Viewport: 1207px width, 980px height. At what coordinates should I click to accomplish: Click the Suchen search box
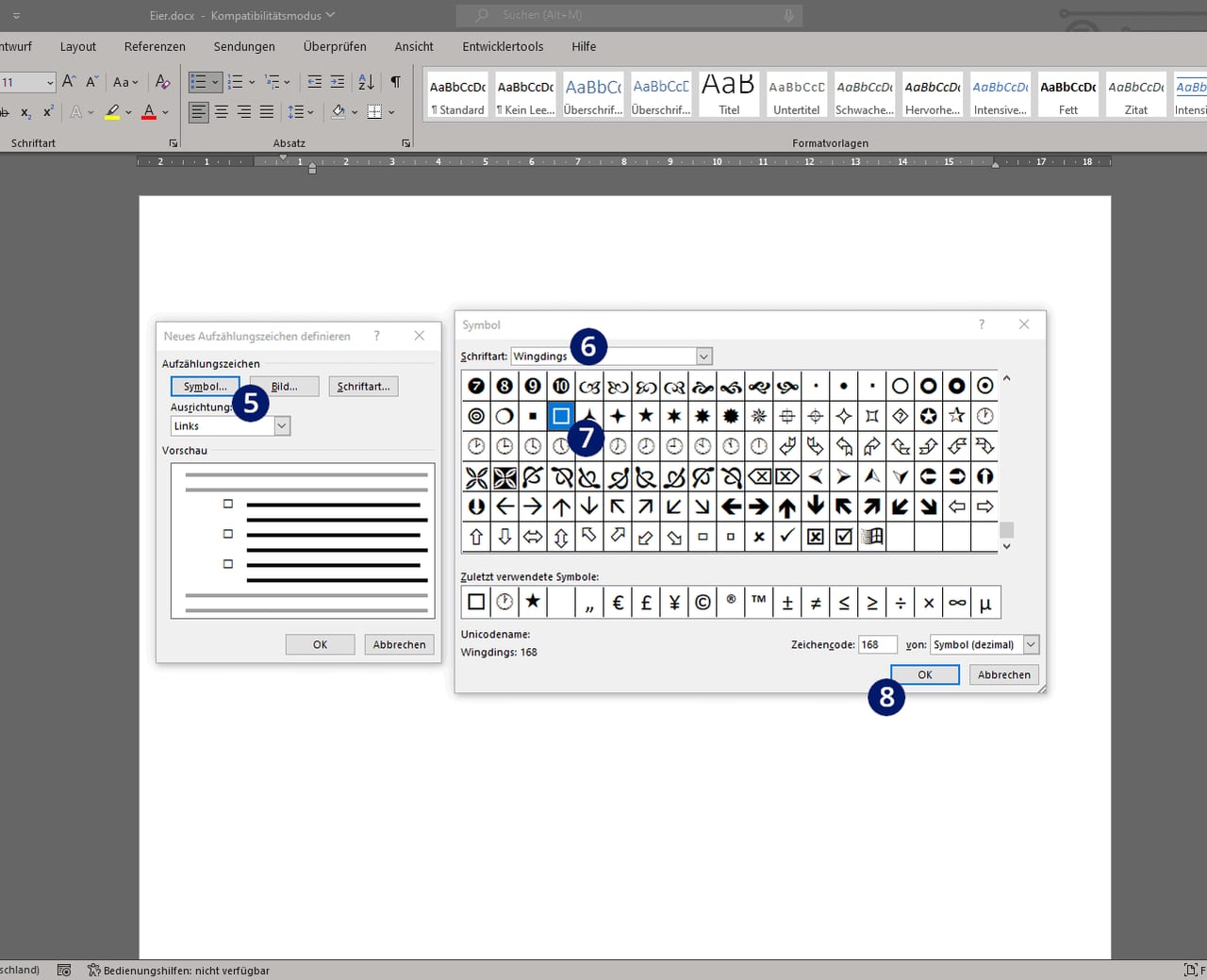629,15
